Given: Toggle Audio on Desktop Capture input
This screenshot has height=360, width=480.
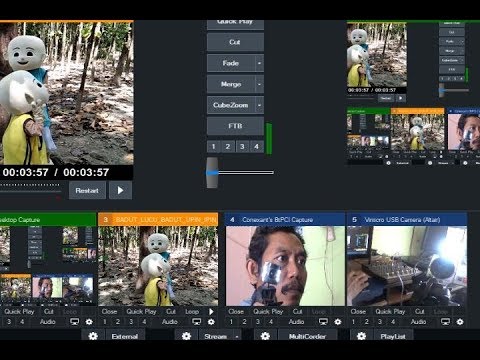Looking at the screenshot, I should tap(47, 322).
